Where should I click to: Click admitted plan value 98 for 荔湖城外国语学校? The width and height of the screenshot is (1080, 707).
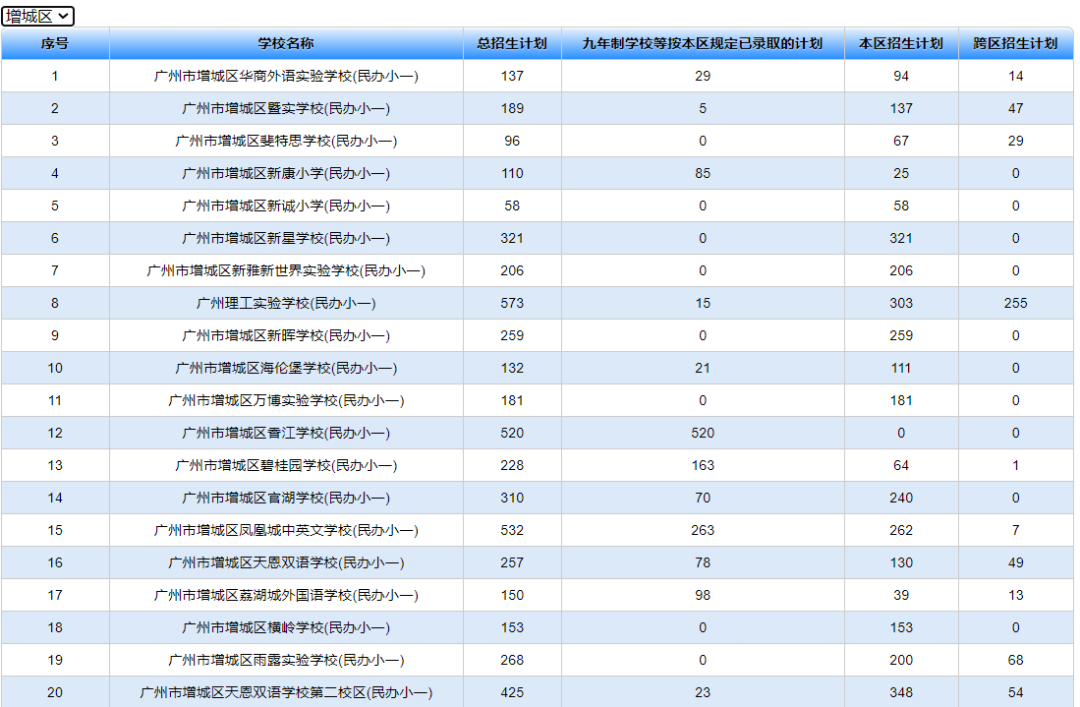[703, 595]
